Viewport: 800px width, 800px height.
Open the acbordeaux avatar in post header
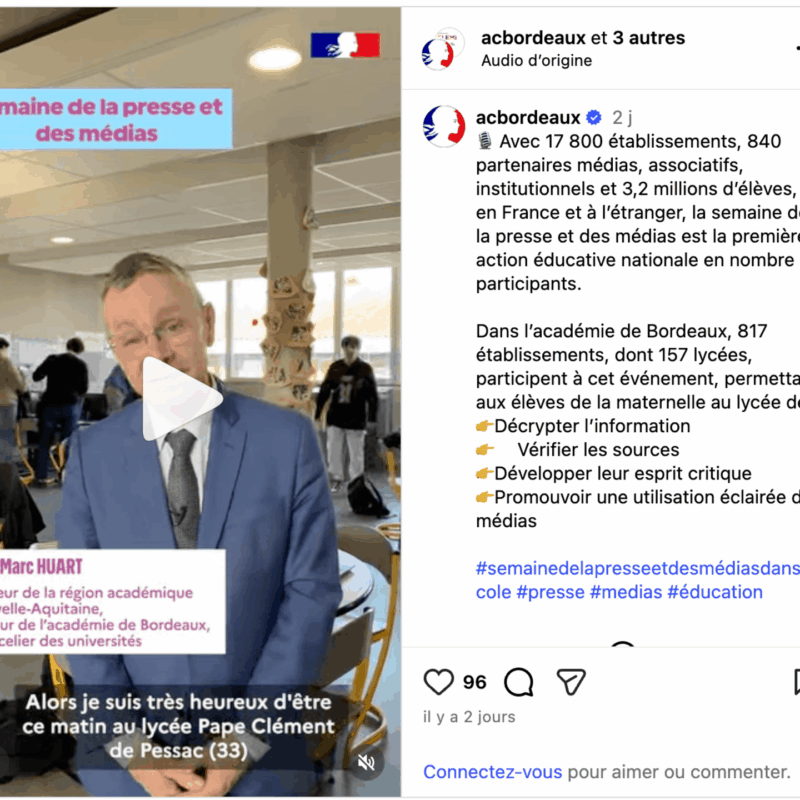442,49
